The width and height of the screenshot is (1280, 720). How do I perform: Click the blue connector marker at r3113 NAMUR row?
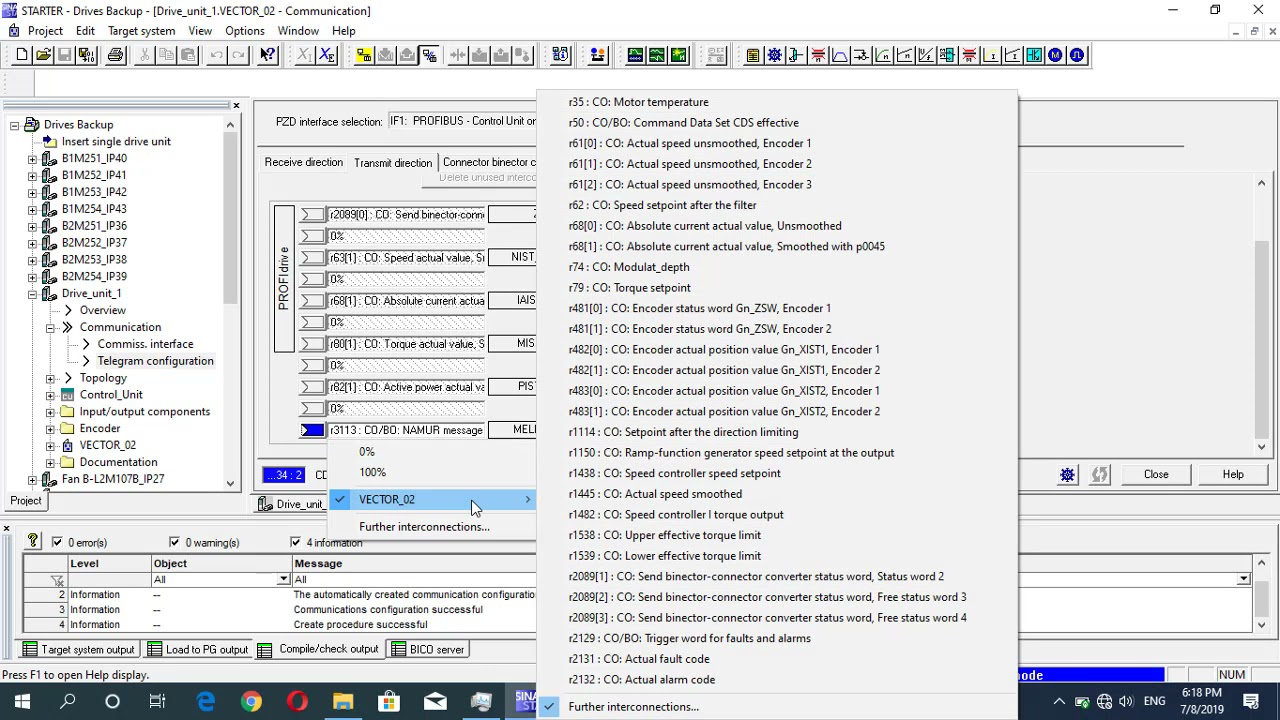click(312, 430)
